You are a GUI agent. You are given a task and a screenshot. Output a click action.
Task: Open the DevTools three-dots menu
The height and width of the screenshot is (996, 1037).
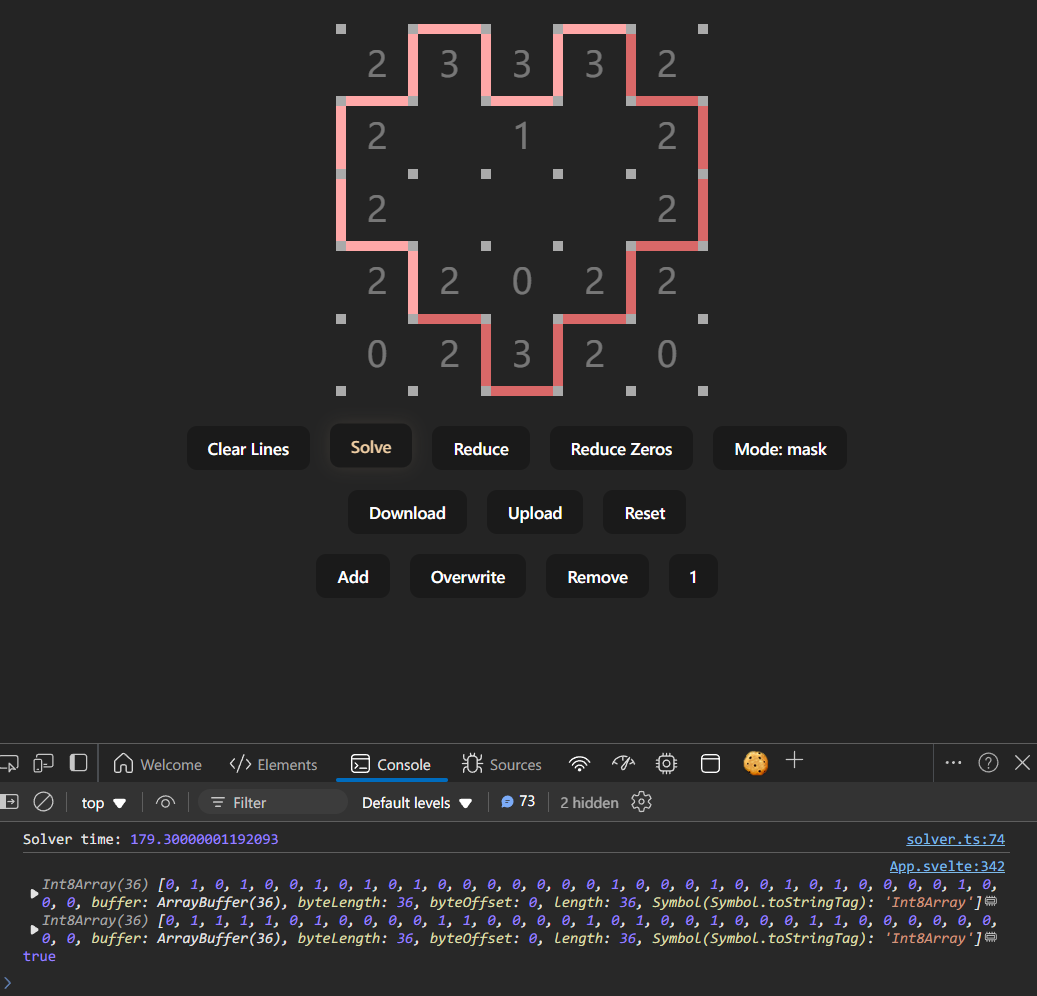(x=953, y=763)
